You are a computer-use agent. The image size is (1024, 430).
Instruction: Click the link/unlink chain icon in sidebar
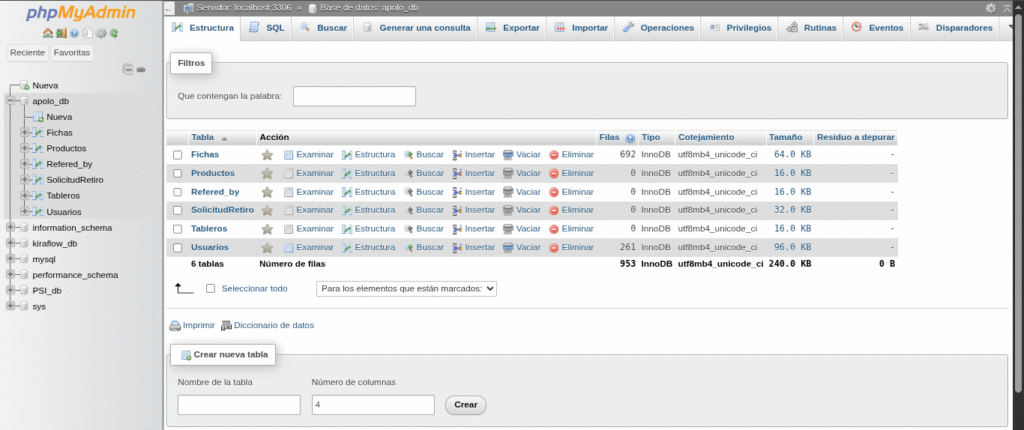coord(141,69)
